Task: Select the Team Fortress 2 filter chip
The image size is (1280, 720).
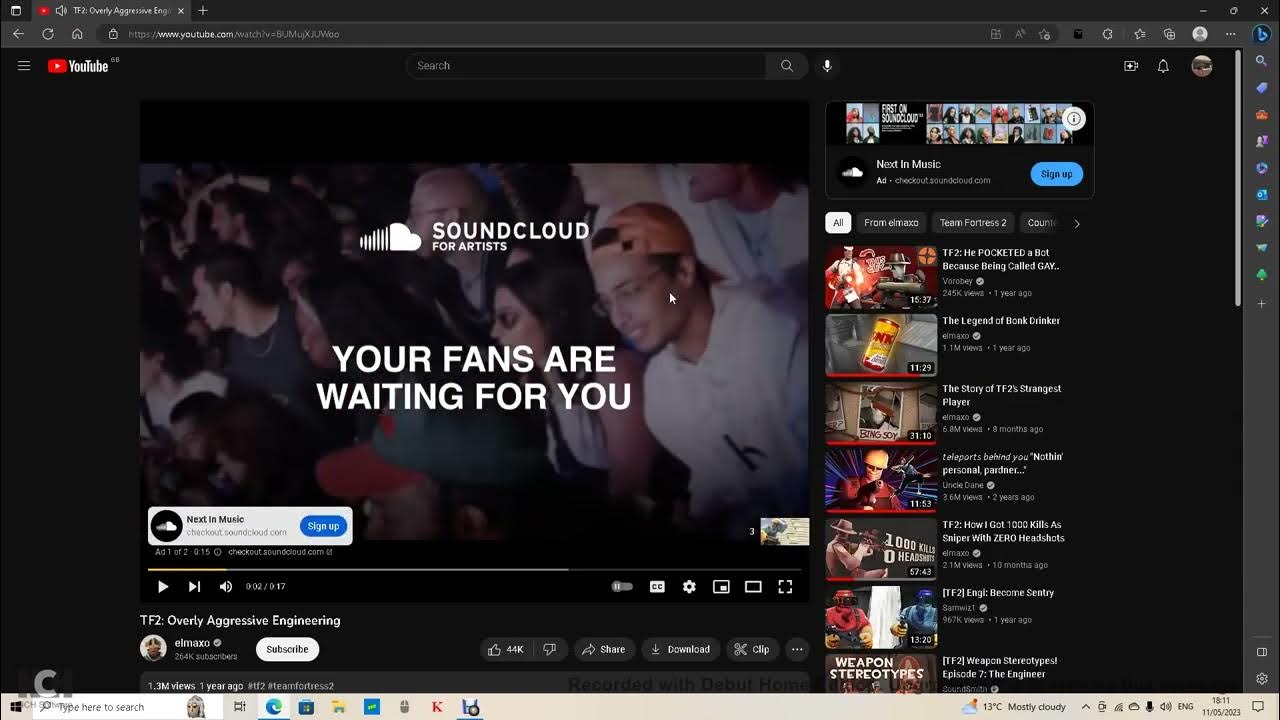Action: [x=973, y=223]
